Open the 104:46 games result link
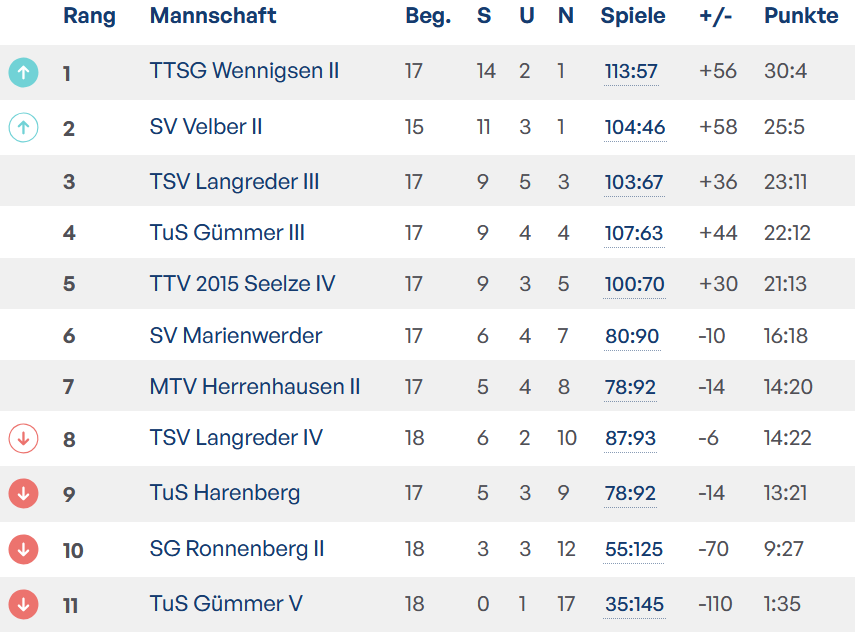This screenshot has width=855, height=632. pos(634,128)
